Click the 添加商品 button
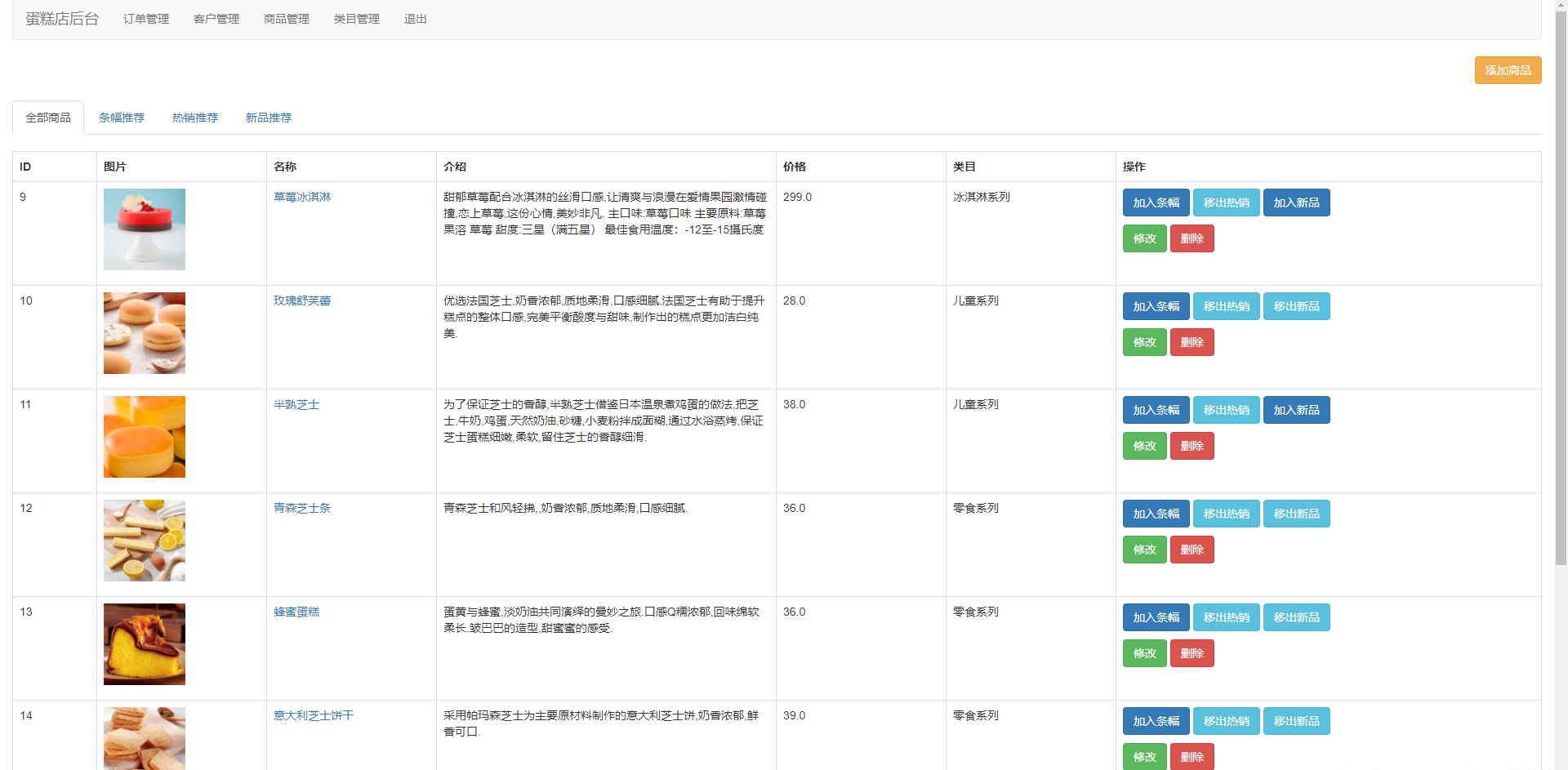This screenshot has width=1568, height=770. [1507, 70]
